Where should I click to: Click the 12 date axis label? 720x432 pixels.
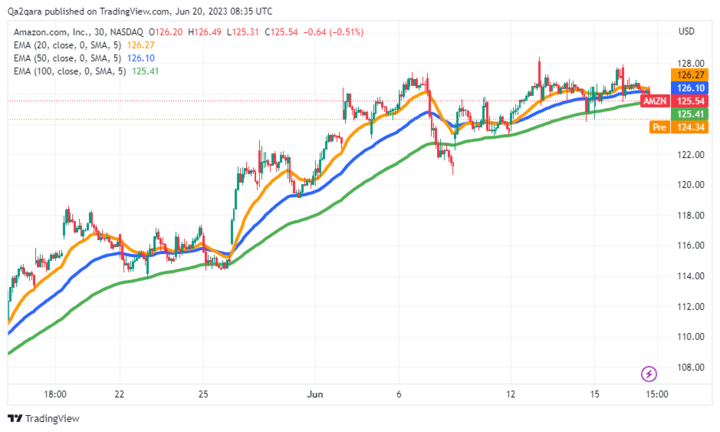tap(511, 394)
